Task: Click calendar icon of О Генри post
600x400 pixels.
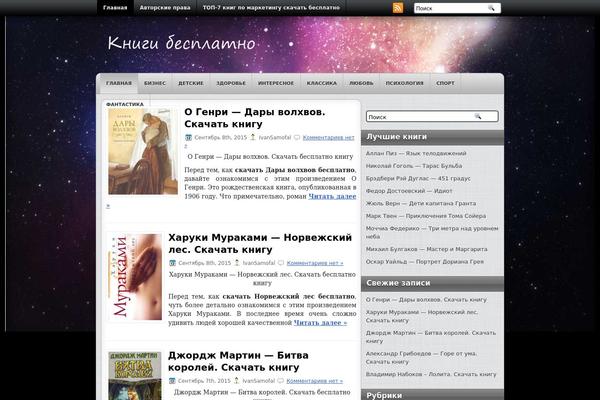Action: click(x=188, y=137)
